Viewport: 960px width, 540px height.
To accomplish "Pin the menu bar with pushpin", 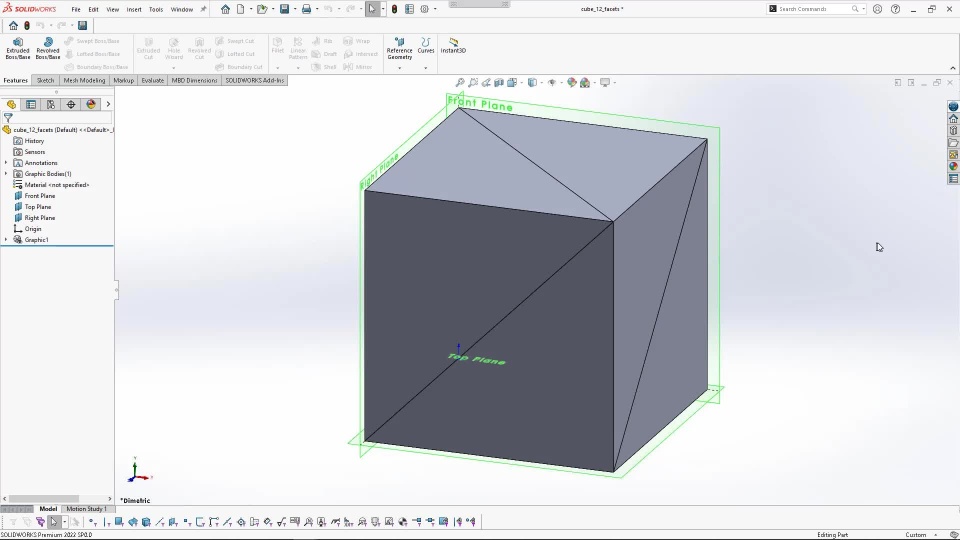I will (x=204, y=9).
